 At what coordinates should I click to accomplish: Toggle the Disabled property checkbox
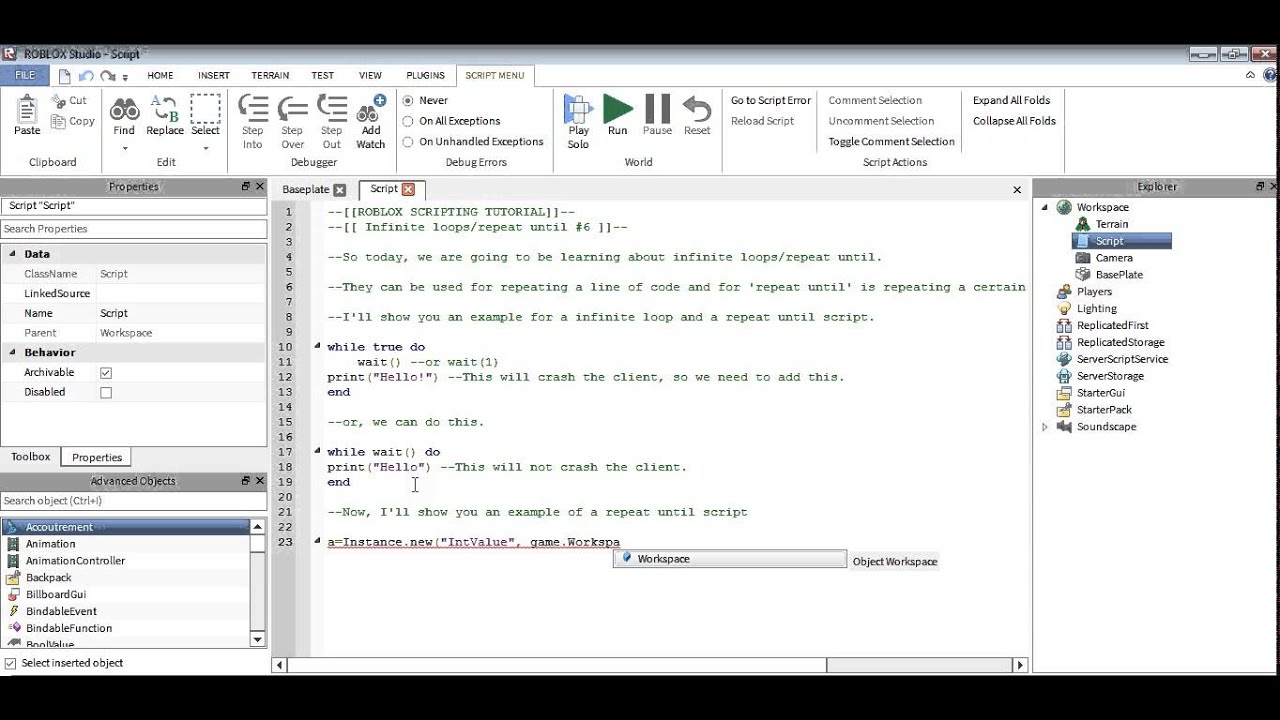[106, 393]
